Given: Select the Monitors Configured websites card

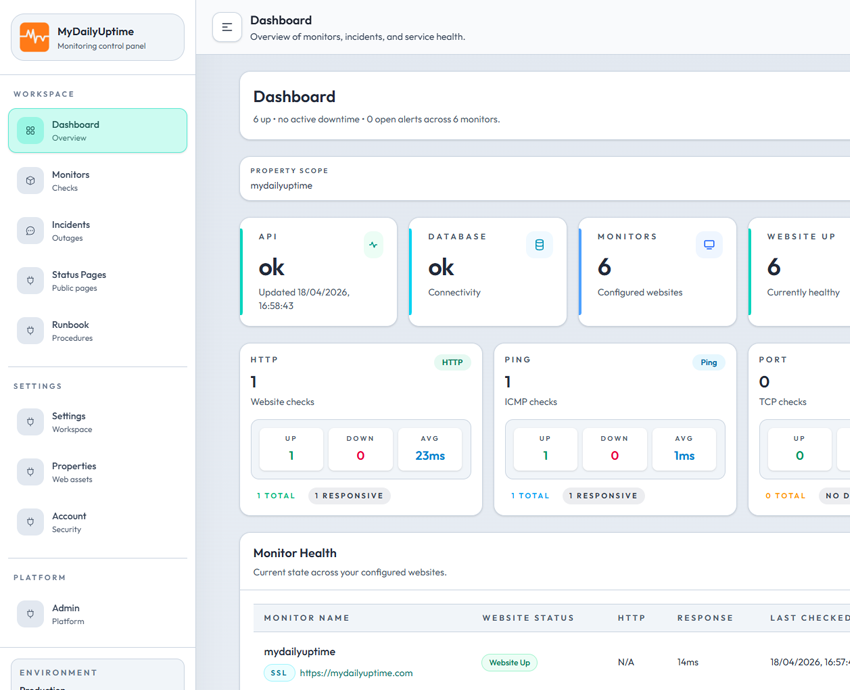Looking at the screenshot, I should tap(657, 272).
